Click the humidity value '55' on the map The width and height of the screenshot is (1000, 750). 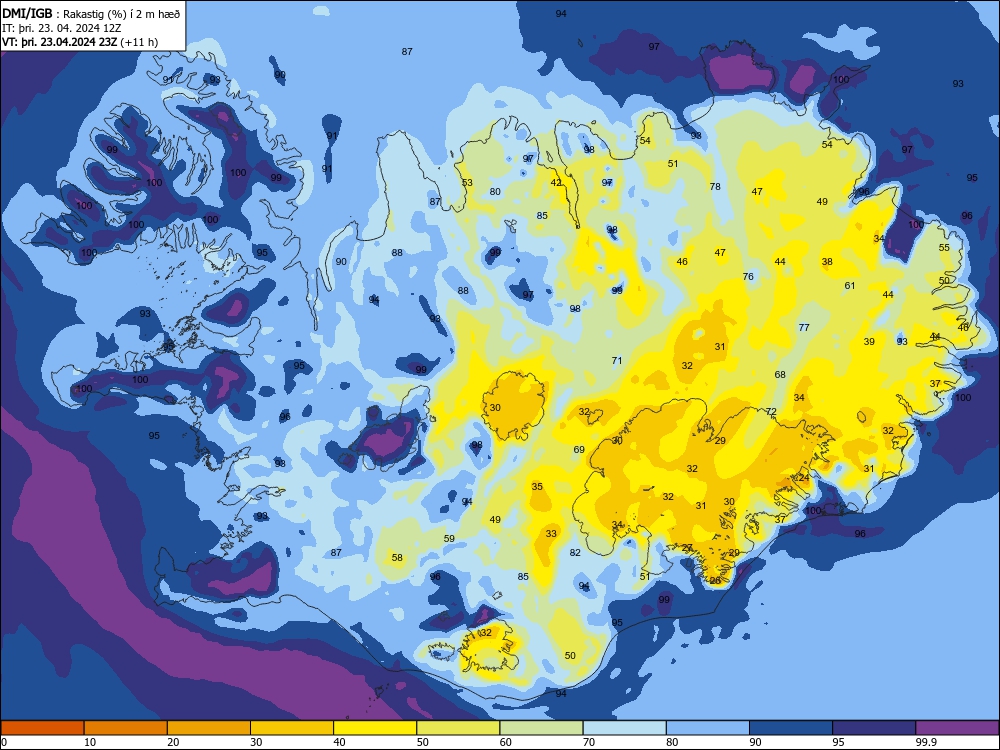[x=944, y=247]
